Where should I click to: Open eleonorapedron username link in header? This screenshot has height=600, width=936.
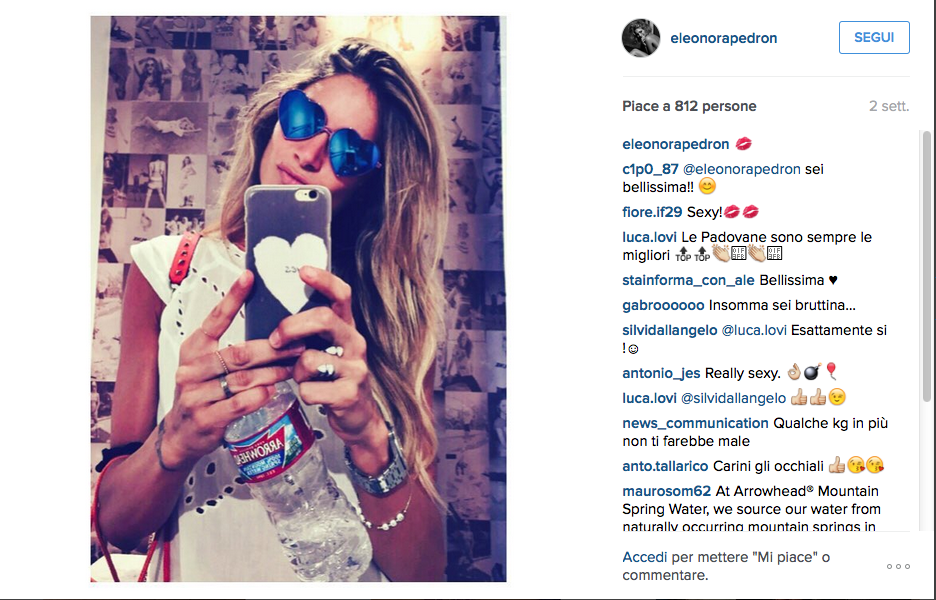(x=723, y=38)
